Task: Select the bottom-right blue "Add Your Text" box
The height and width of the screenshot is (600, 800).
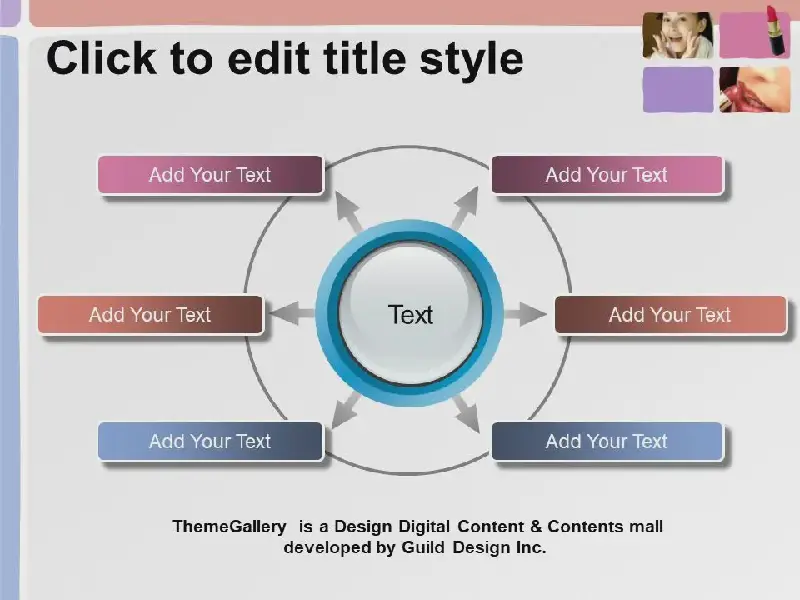Action: (606, 441)
